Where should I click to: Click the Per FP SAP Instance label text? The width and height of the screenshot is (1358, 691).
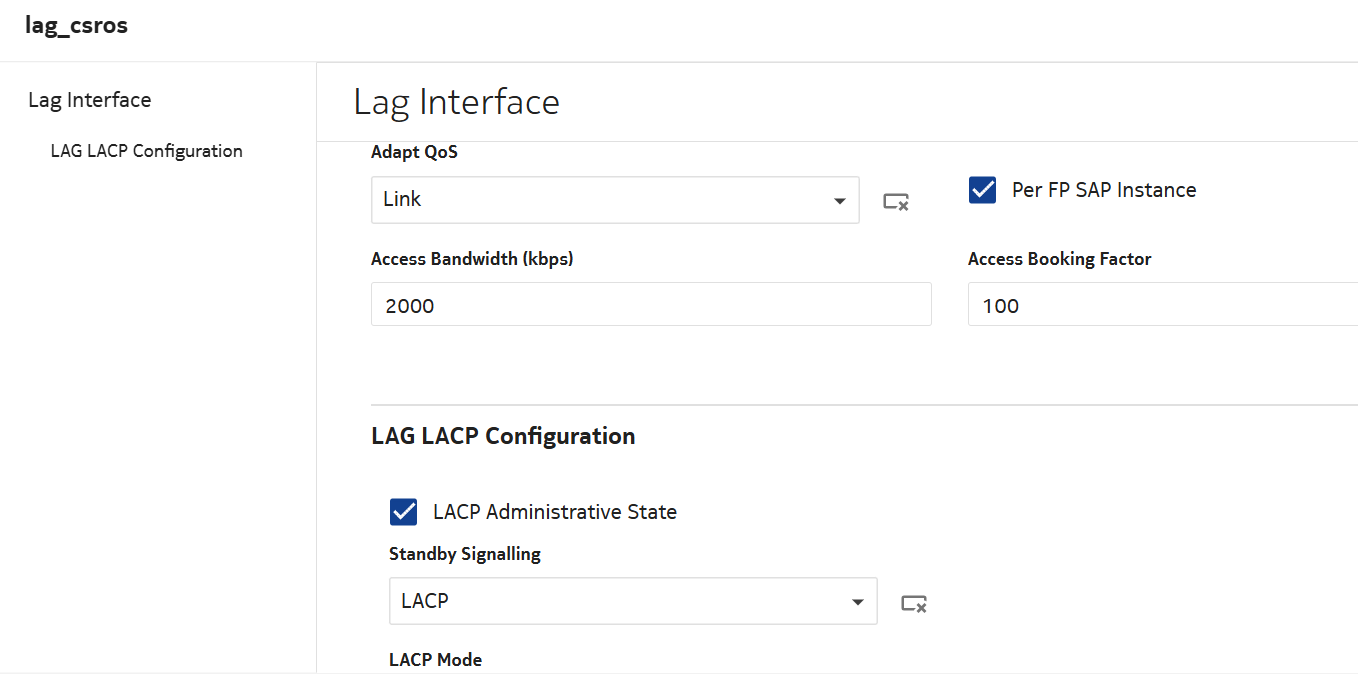pos(1103,190)
